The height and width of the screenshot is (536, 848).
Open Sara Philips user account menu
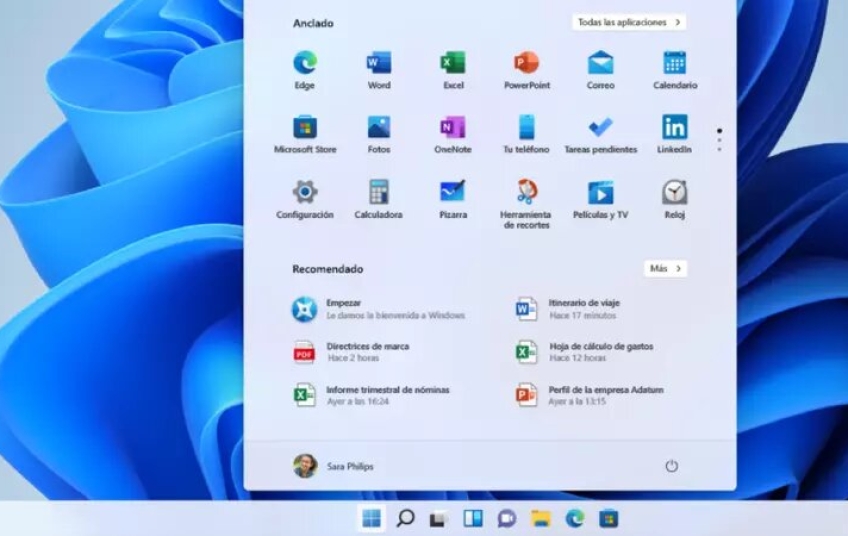point(334,466)
